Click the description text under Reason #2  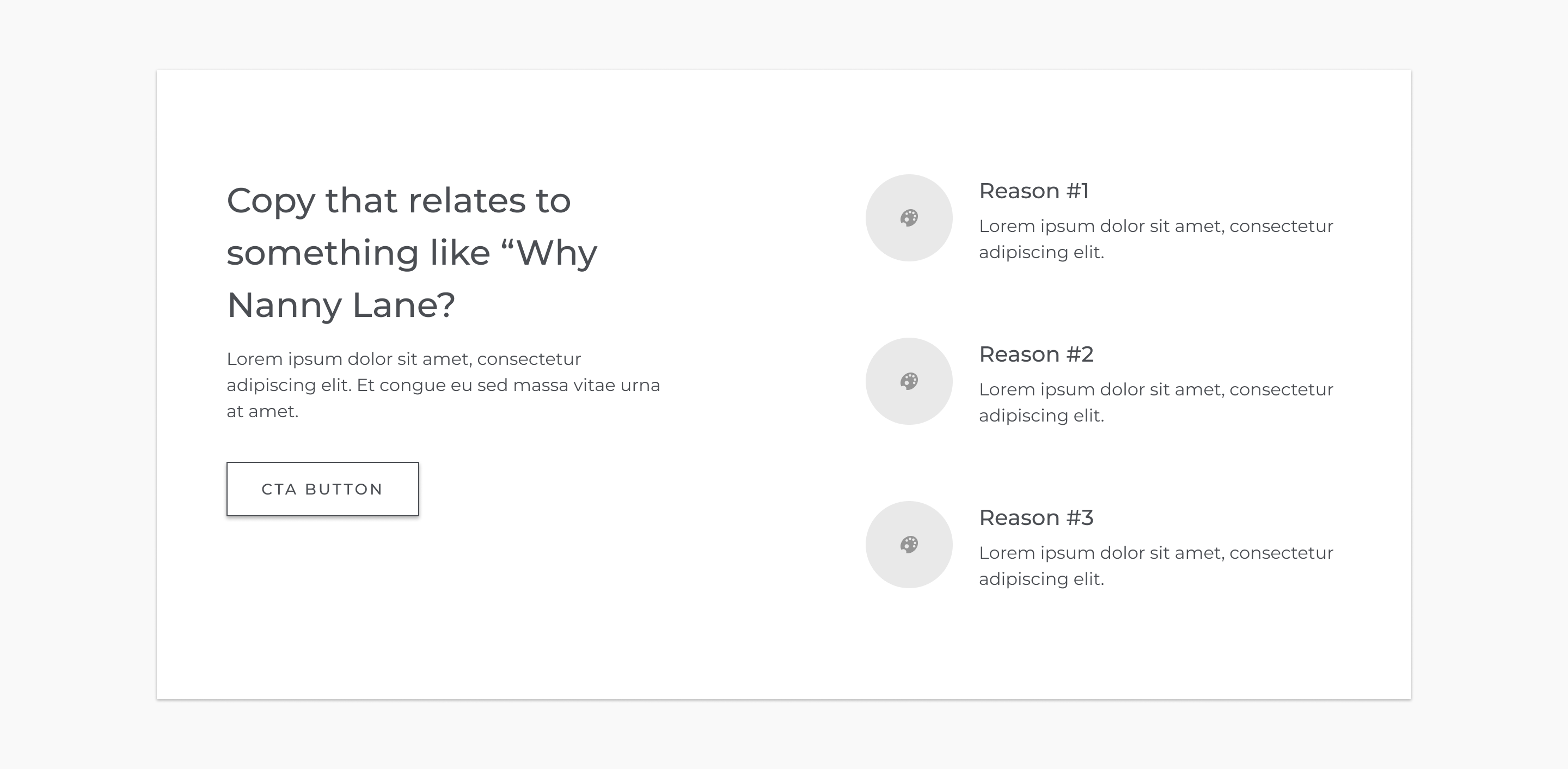click(1155, 390)
